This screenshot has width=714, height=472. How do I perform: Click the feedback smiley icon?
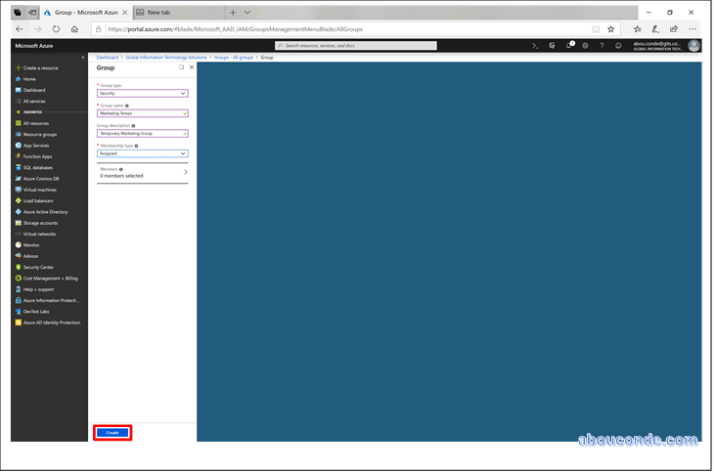tap(618, 45)
